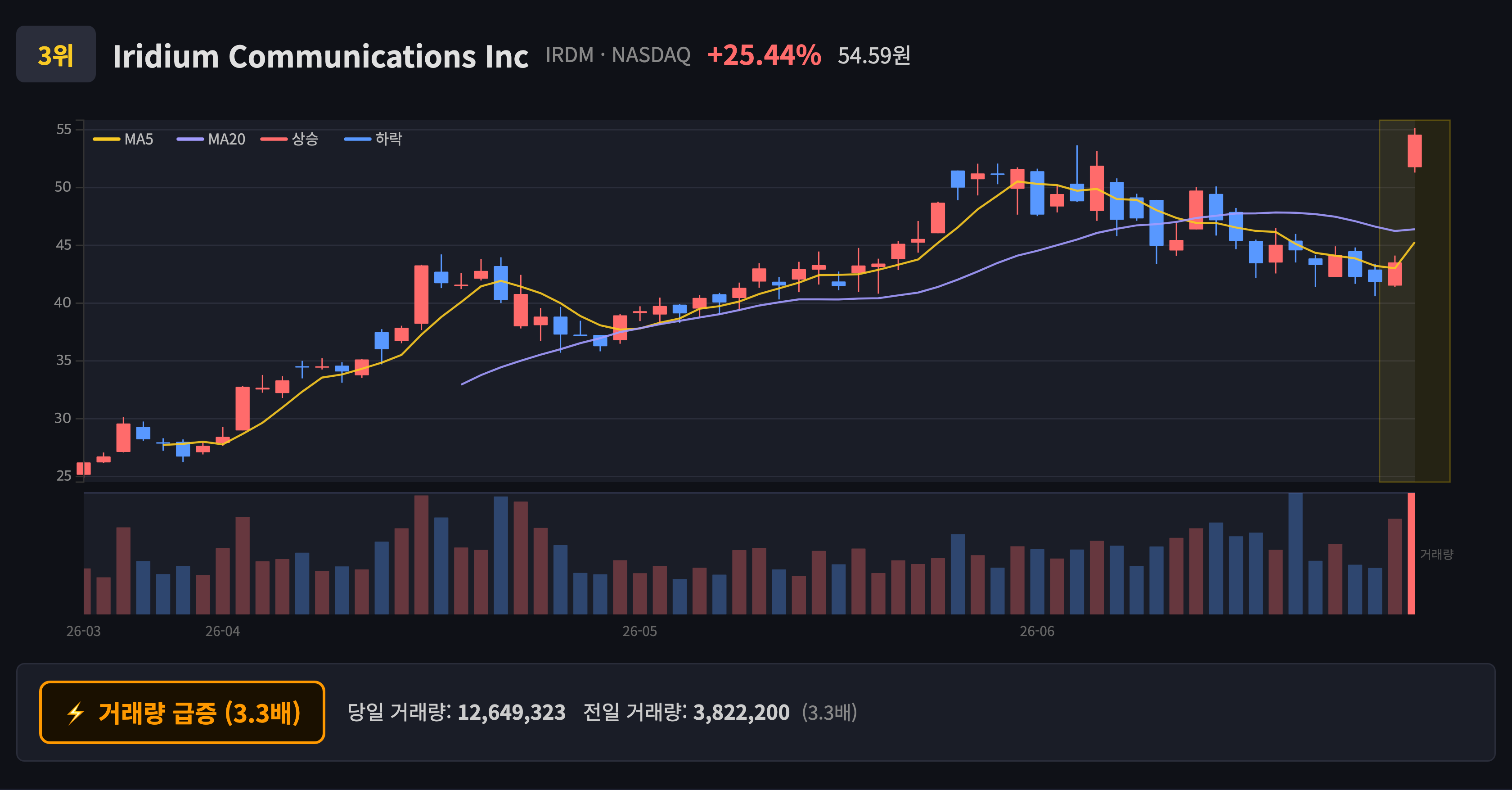Click the MA20 purple legend line
The image size is (1512, 790).
point(190,139)
